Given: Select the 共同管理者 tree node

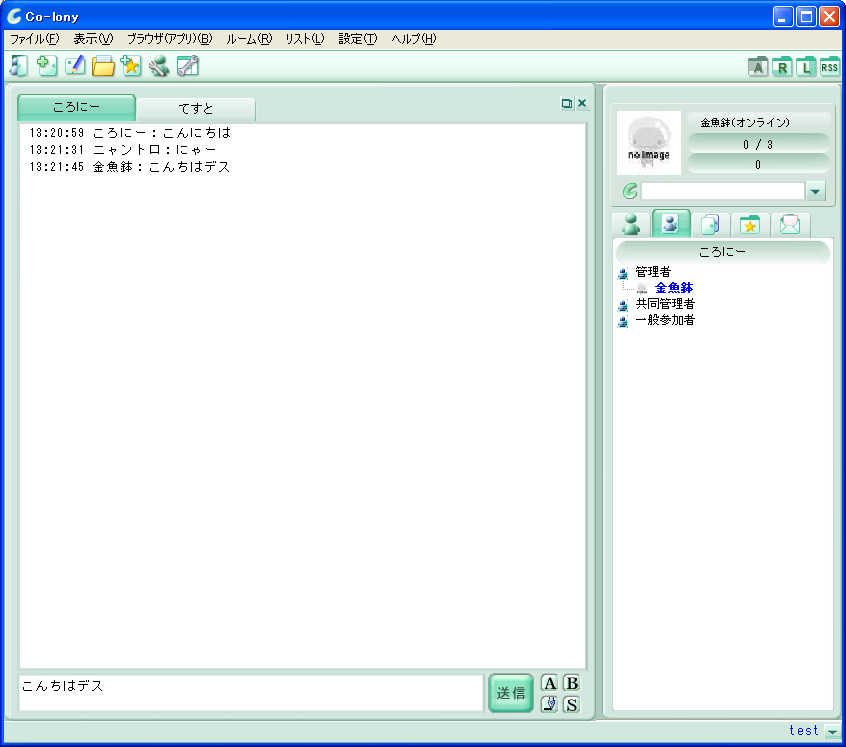Looking at the screenshot, I should tap(665, 304).
